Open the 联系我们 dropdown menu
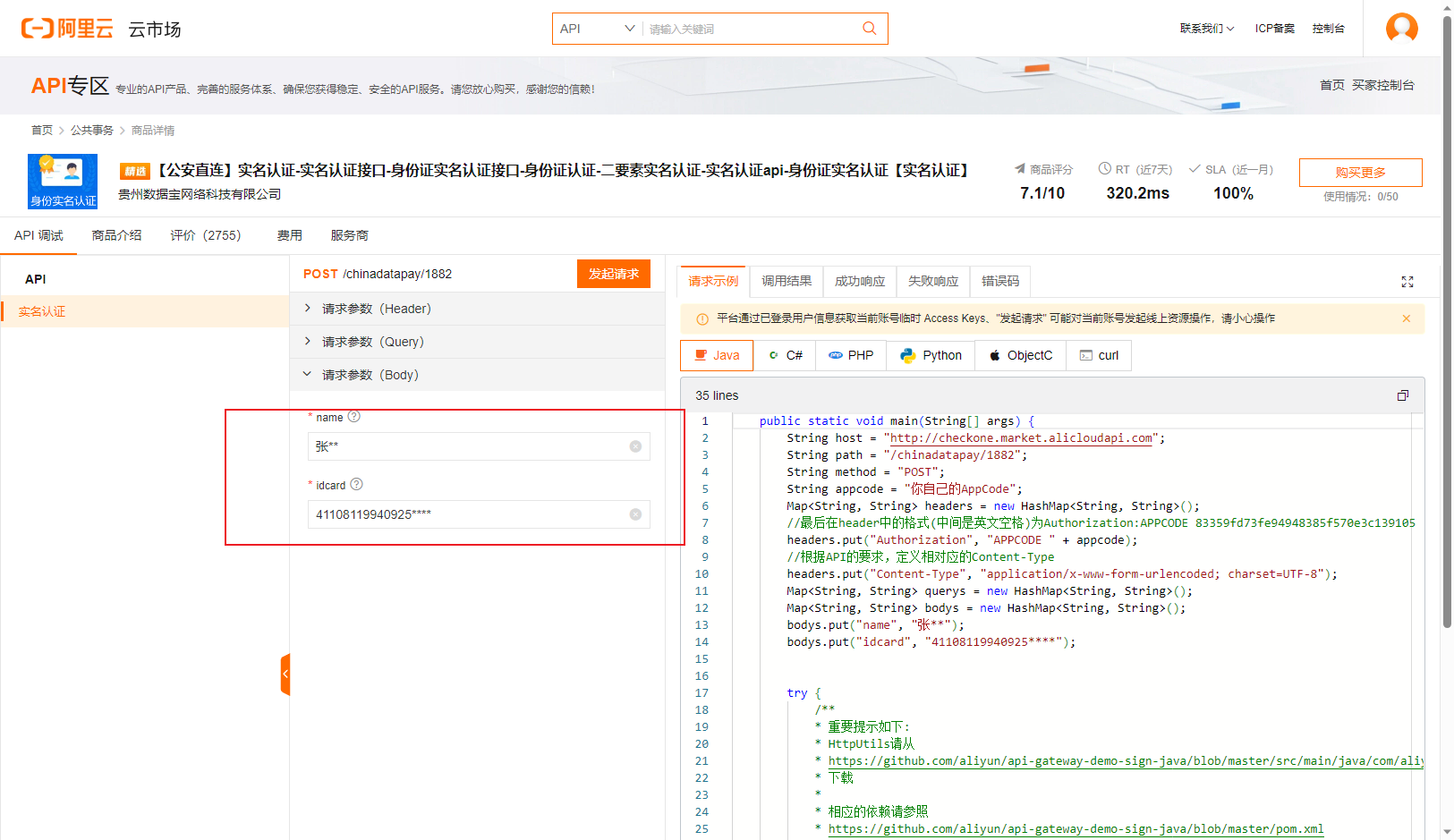This screenshot has height=840, width=1454. point(1206,29)
